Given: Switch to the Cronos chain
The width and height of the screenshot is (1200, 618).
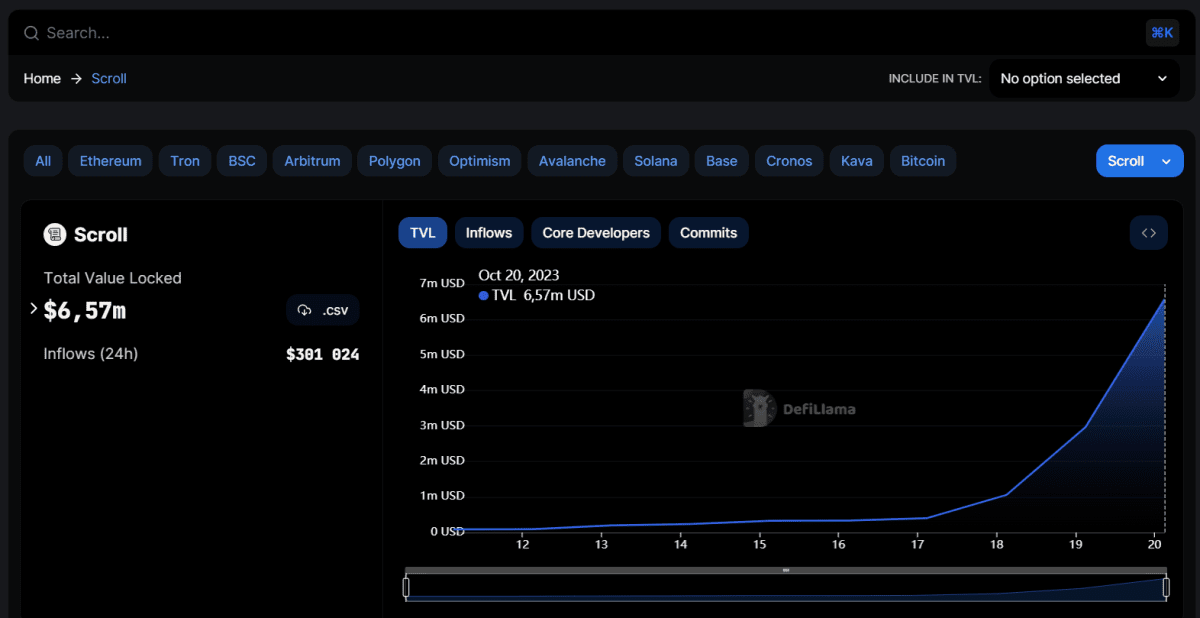Looking at the screenshot, I should tap(789, 161).
